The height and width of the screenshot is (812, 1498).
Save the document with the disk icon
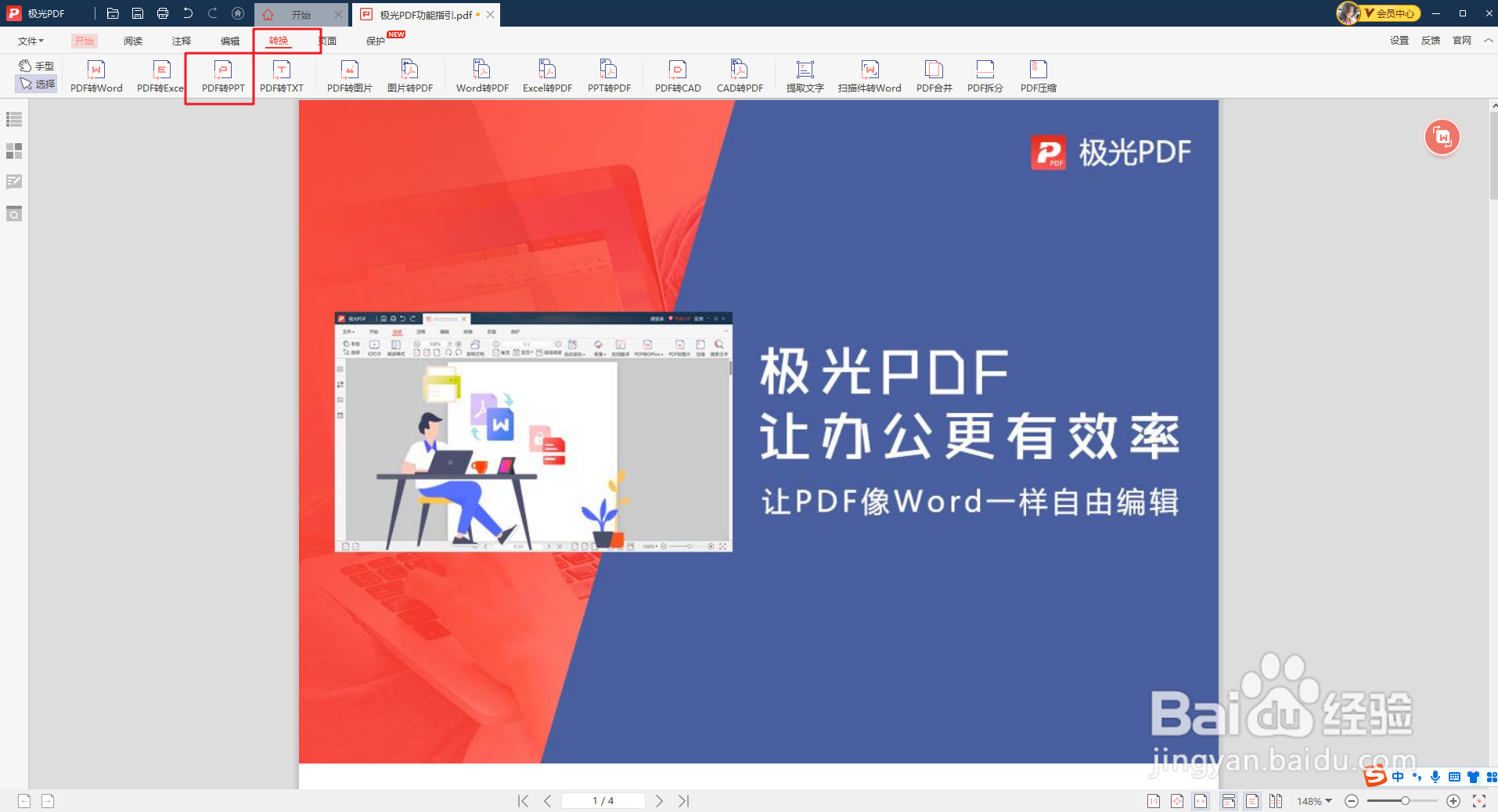pyautogui.click(x=138, y=13)
